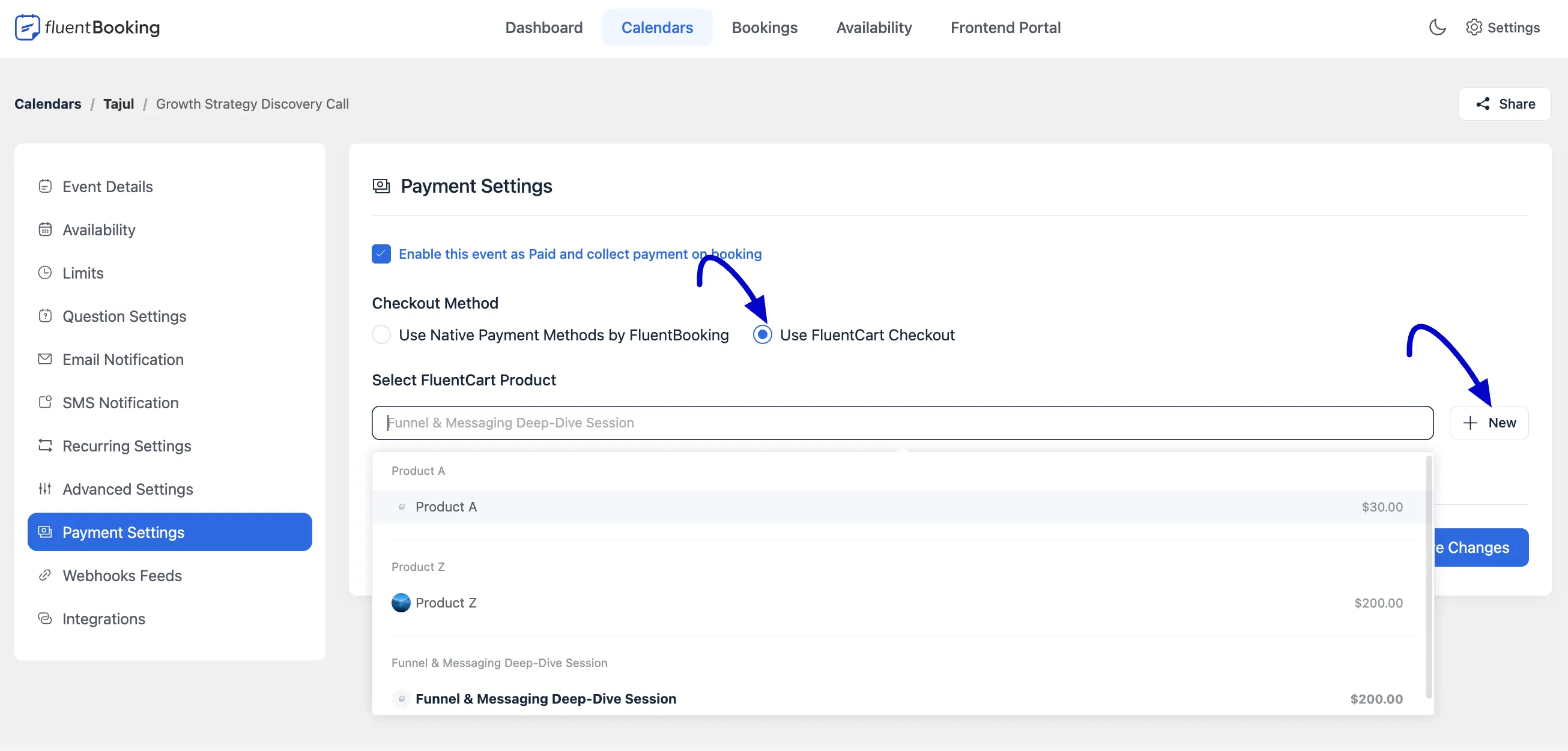Go to Tajul breadcrumb link

[119, 104]
